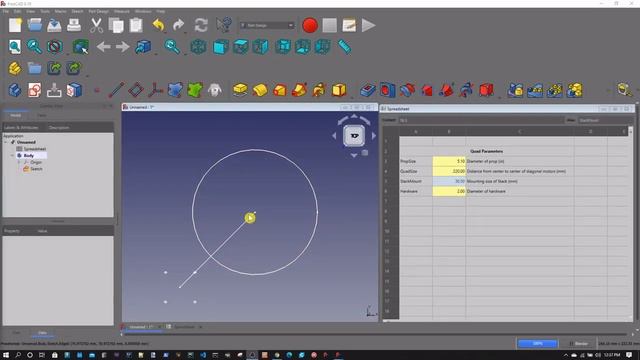Viewport: 640px width, 360px height.
Task: Switch to right view cube icon
Action: pos(260,47)
